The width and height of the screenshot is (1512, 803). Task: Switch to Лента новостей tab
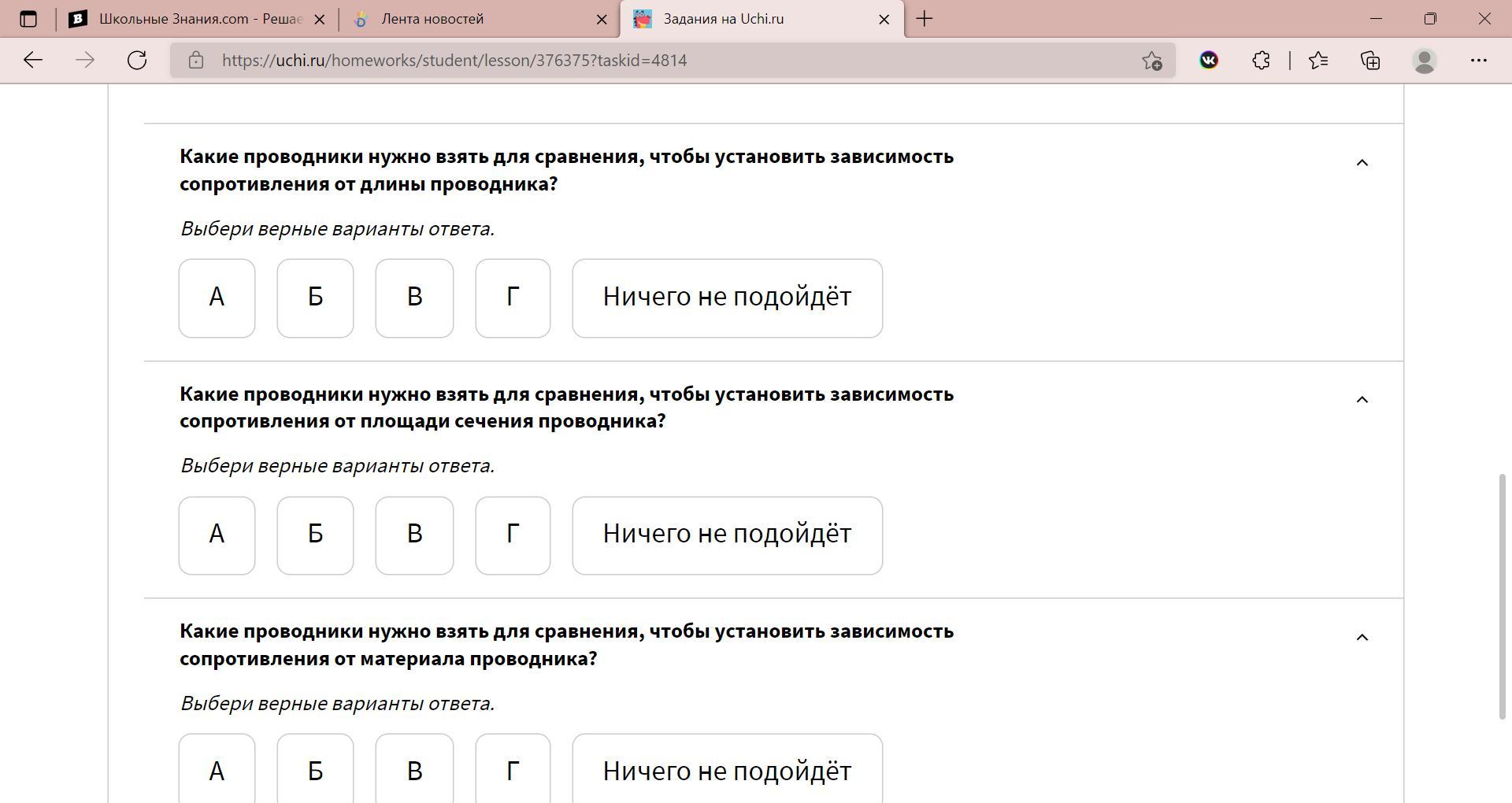click(480, 19)
